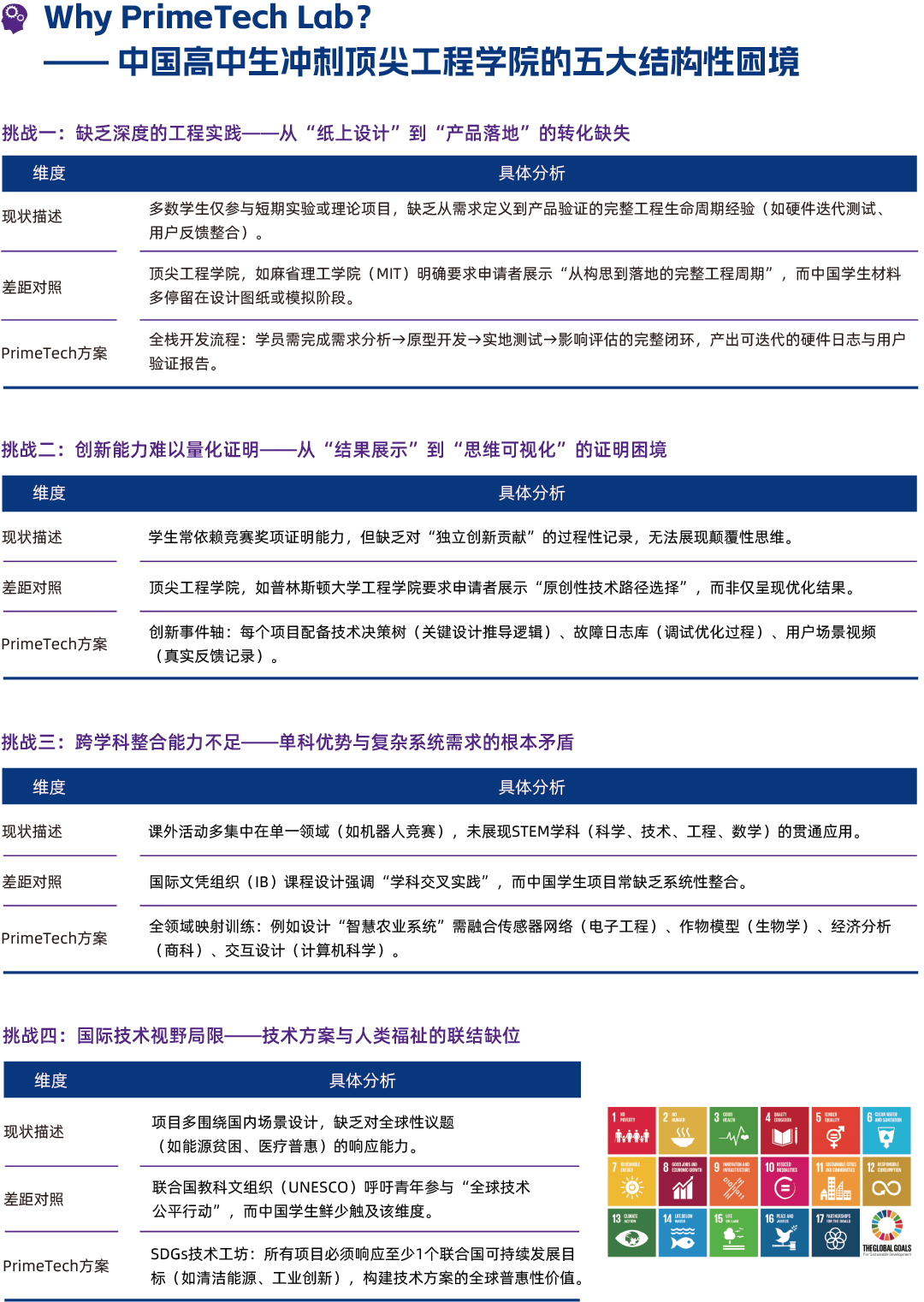The image size is (924, 1302).
Task: Open the SDG 4 Quality Education tile
Action: 785,1131
